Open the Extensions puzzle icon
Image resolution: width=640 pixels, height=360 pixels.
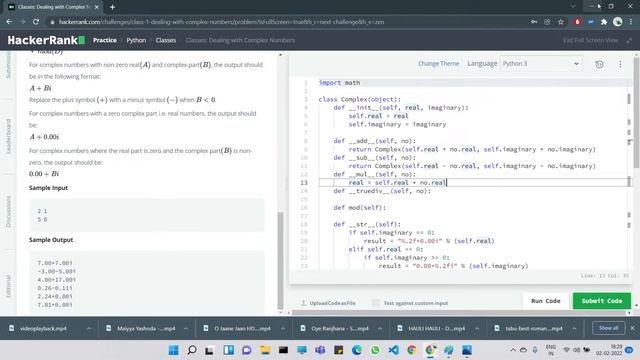click(604, 22)
